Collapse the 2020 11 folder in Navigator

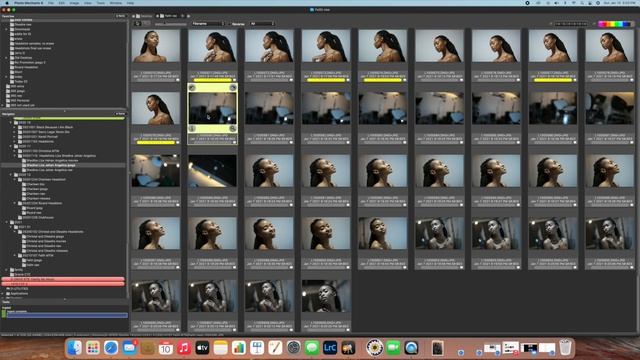tap(11, 146)
